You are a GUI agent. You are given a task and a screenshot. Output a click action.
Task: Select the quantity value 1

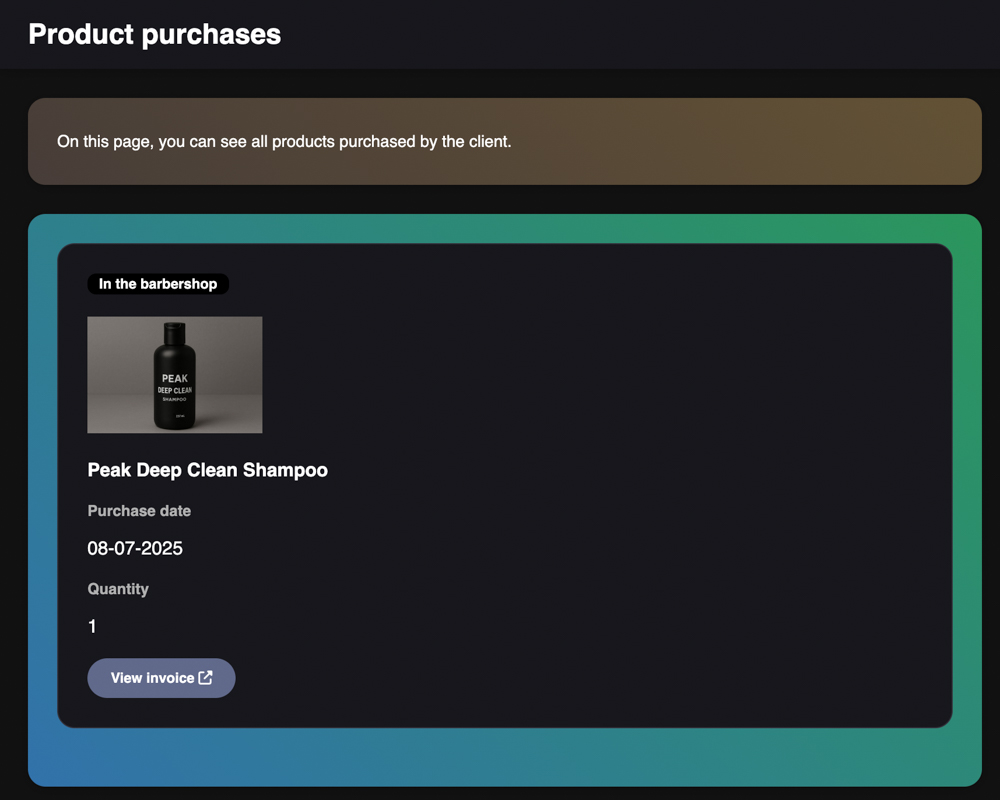[x=92, y=627]
